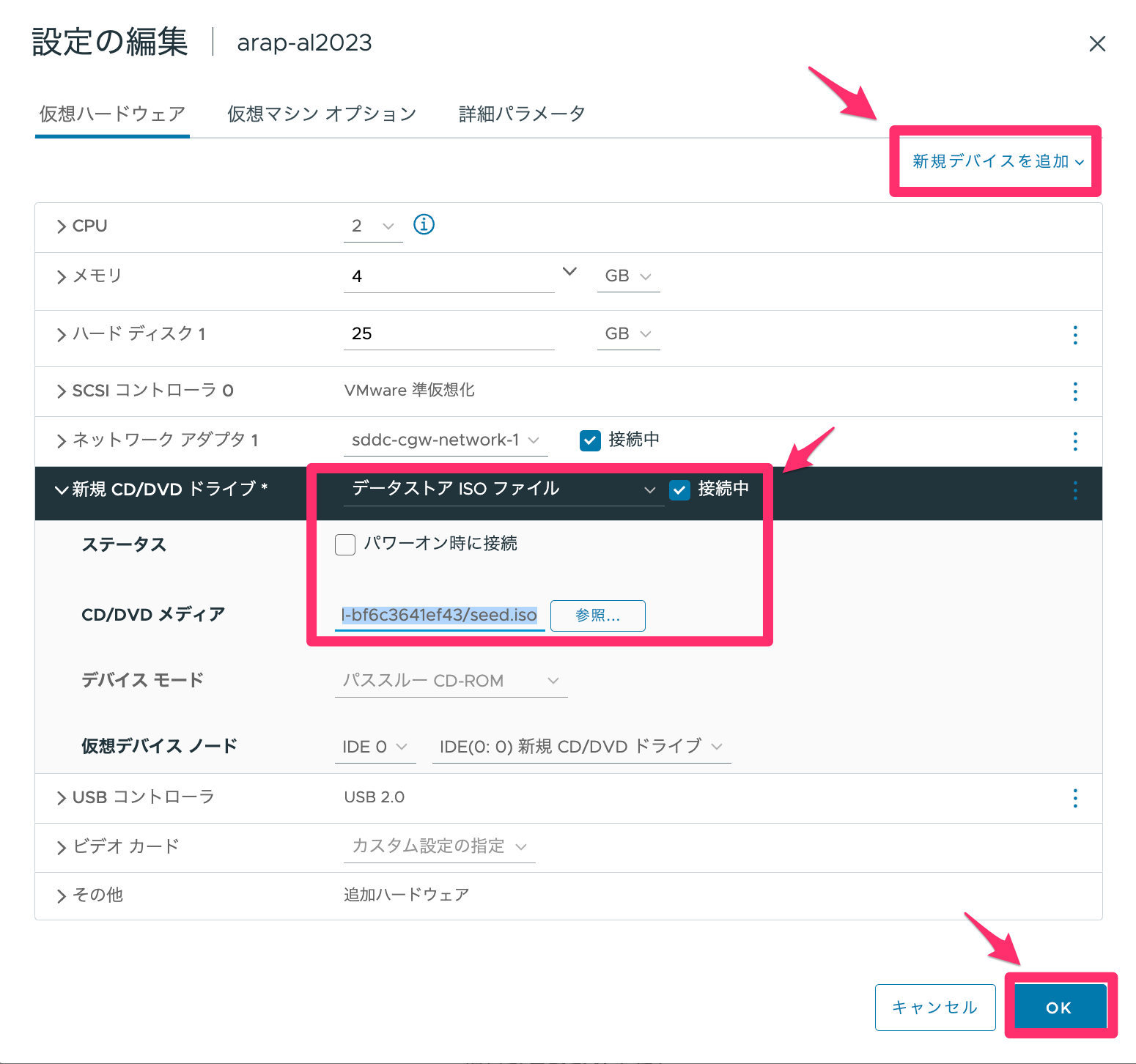Disable the 接続中 checkbox for network adapter
This screenshot has width=1136, height=1064.
coord(590,440)
